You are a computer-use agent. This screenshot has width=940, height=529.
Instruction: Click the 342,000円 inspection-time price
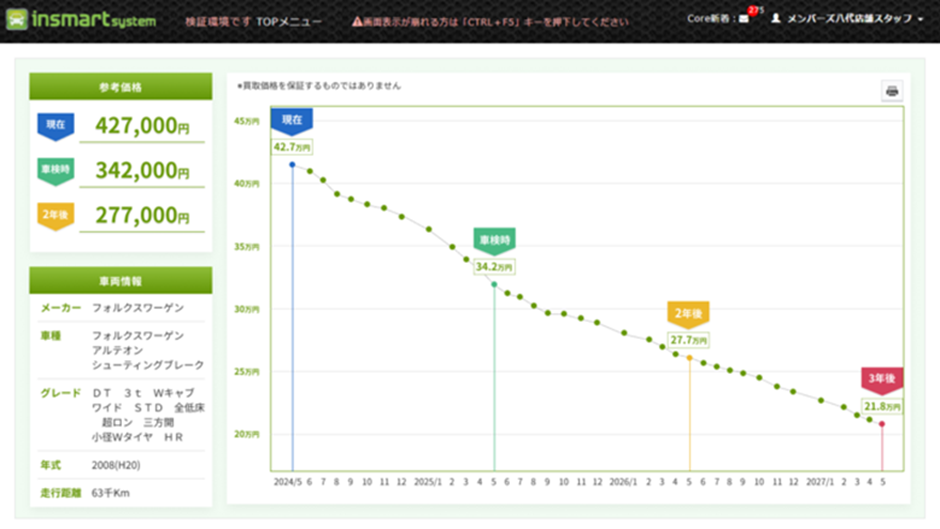[x=141, y=171]
